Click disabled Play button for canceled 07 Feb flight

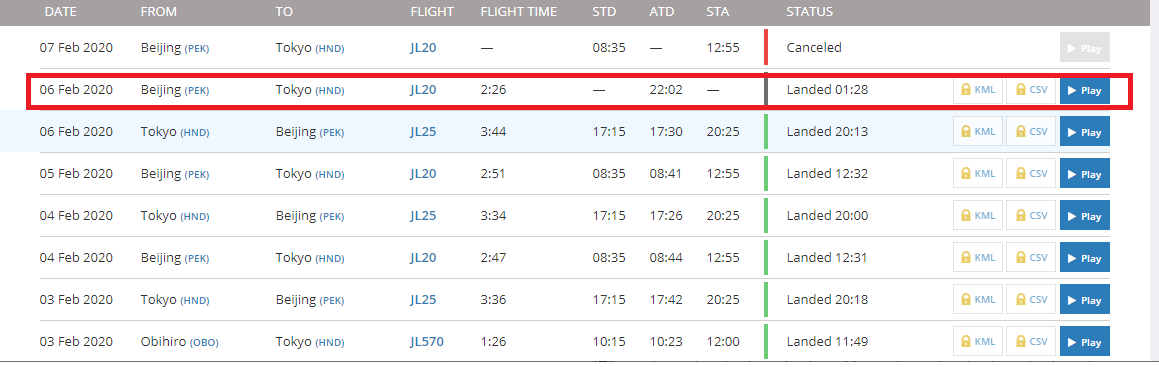tap(1085, 48)
